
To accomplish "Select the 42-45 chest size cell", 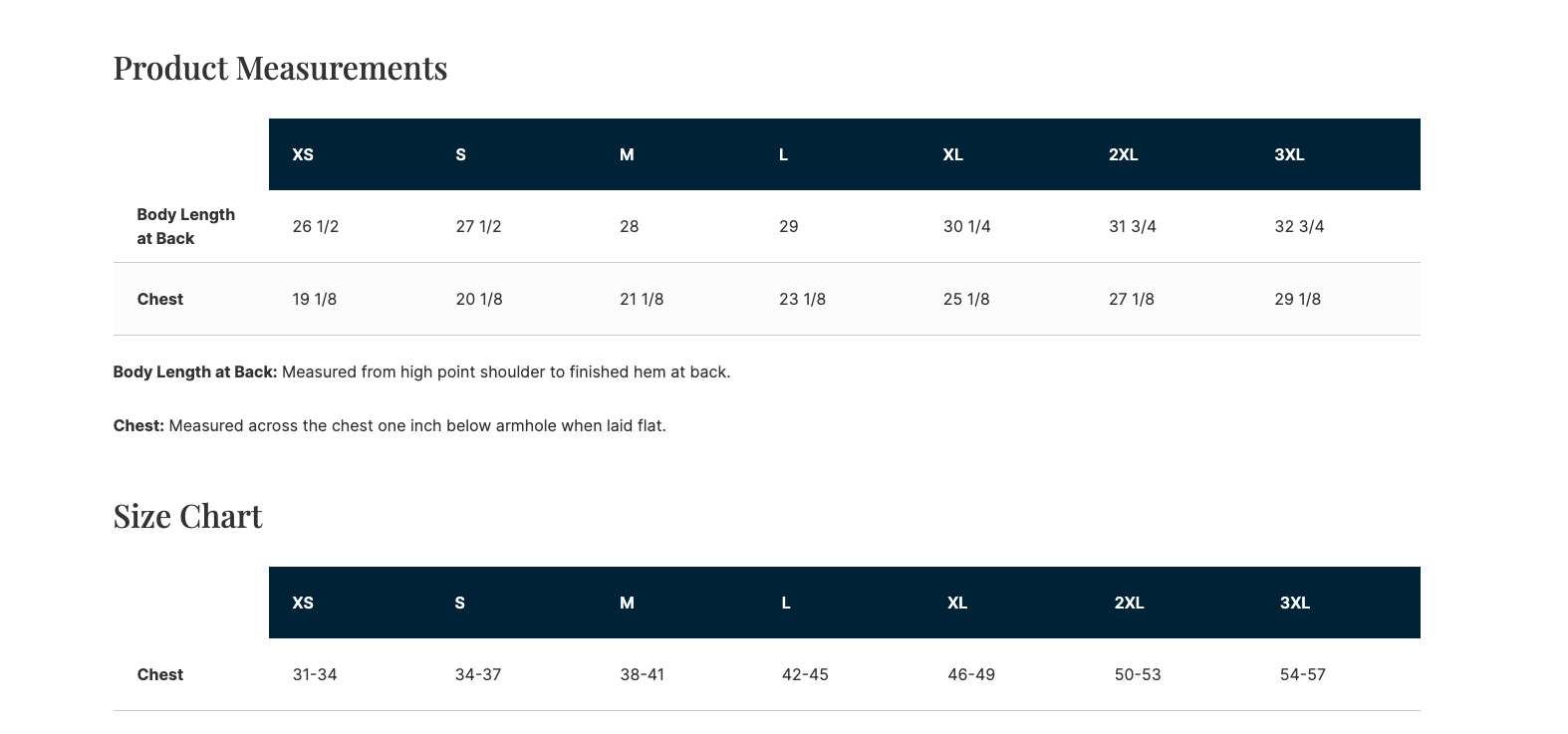I will click(x=805, y=674).
